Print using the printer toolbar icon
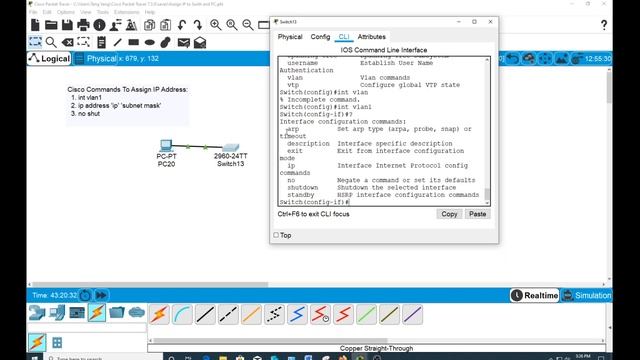Screen dimensions: 640x360 [83, 25]
